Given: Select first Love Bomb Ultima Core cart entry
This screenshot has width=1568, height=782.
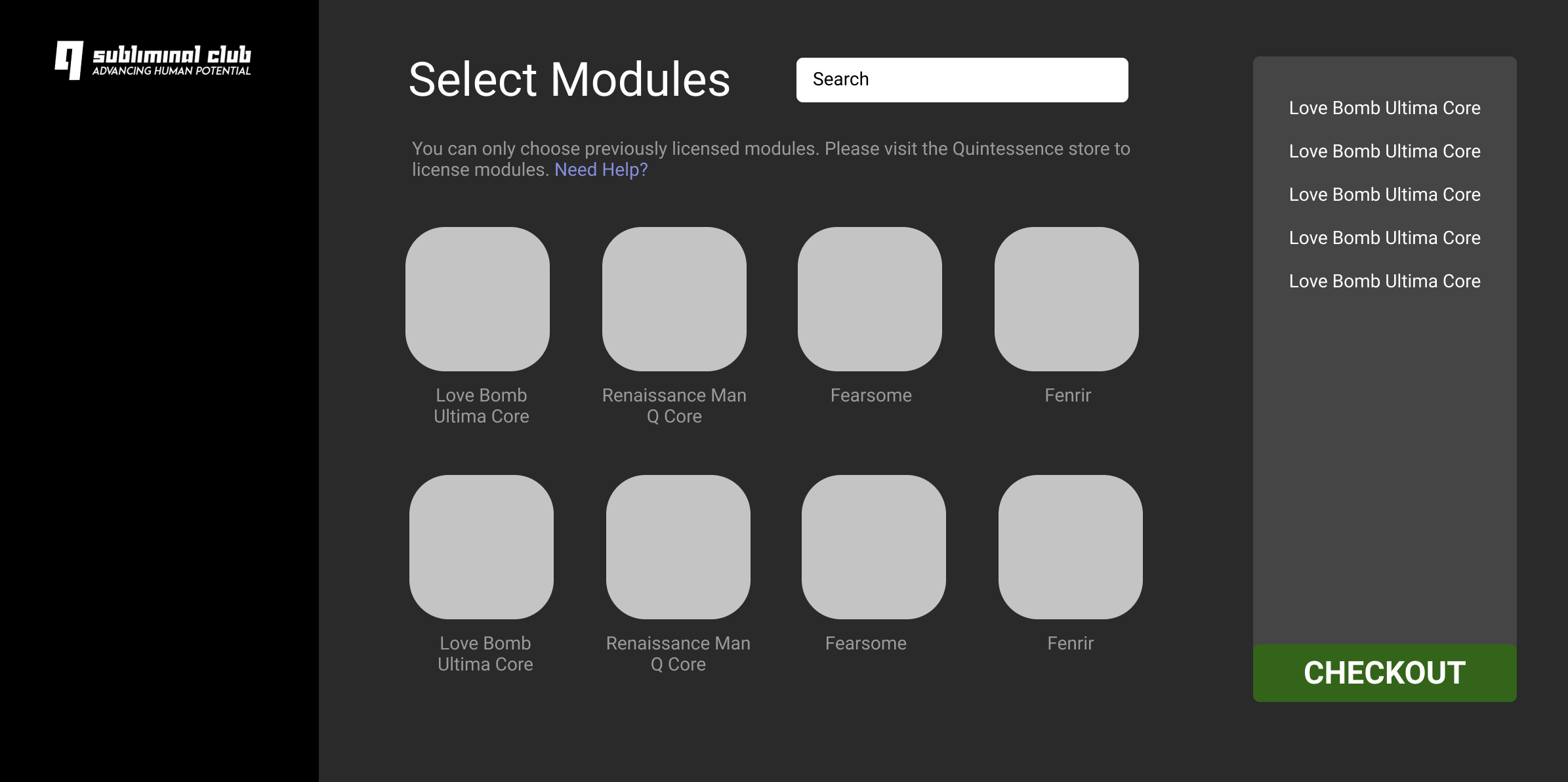Looking at the screenshot, I should coord(1384,108).
